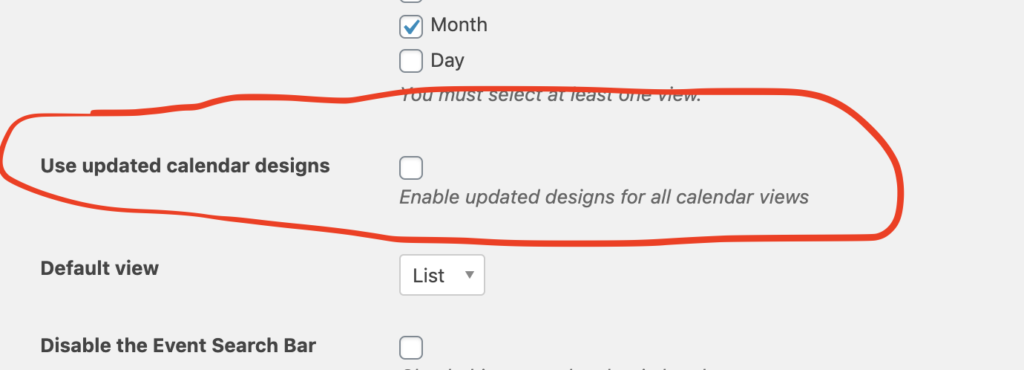This screenshot has width=1024, height=370.
Task: Select the Use updated calendar designs heading
Action: pos(185,166)
